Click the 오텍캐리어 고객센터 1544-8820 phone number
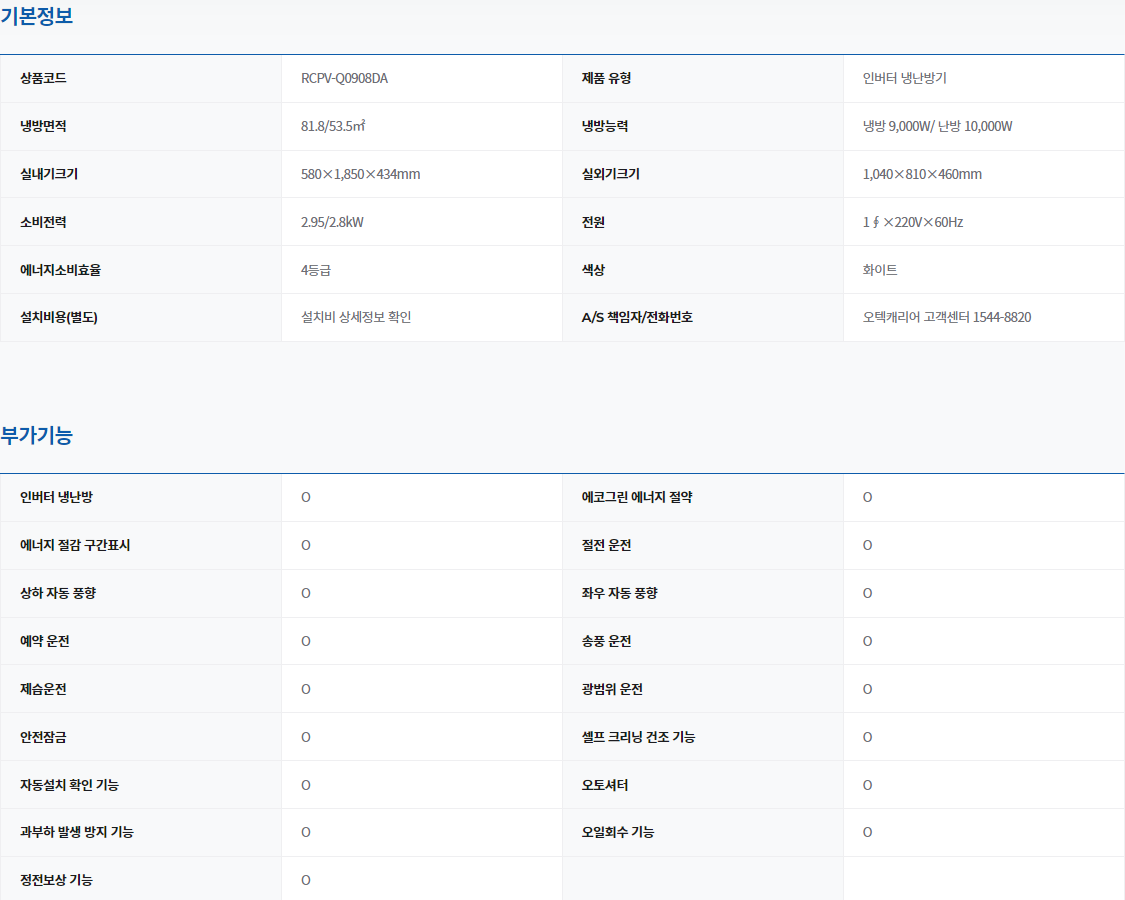 (946, 317)
